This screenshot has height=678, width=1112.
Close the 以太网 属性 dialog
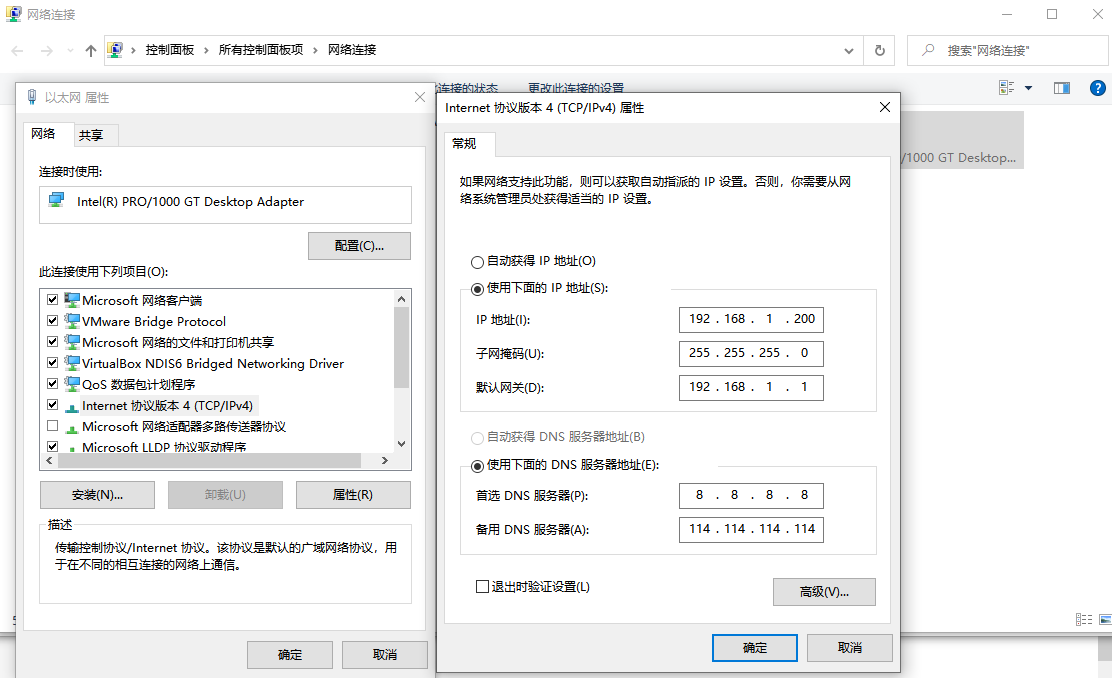click(420, 97)
